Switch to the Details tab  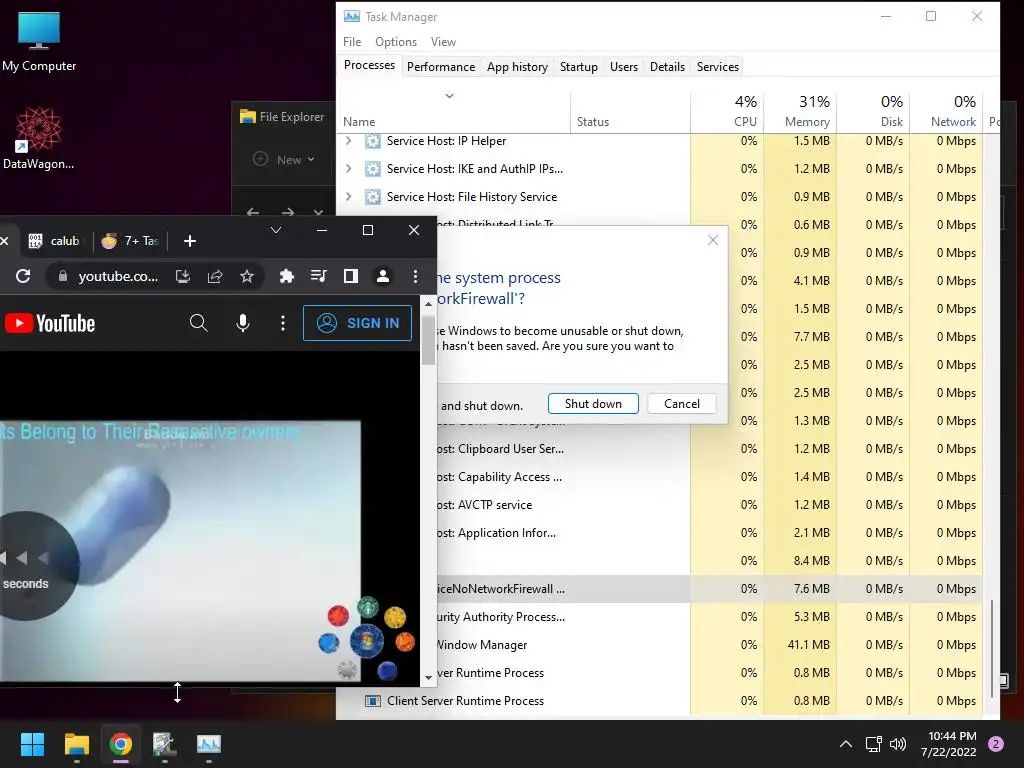pyautogui.click(x=667, y=67)
